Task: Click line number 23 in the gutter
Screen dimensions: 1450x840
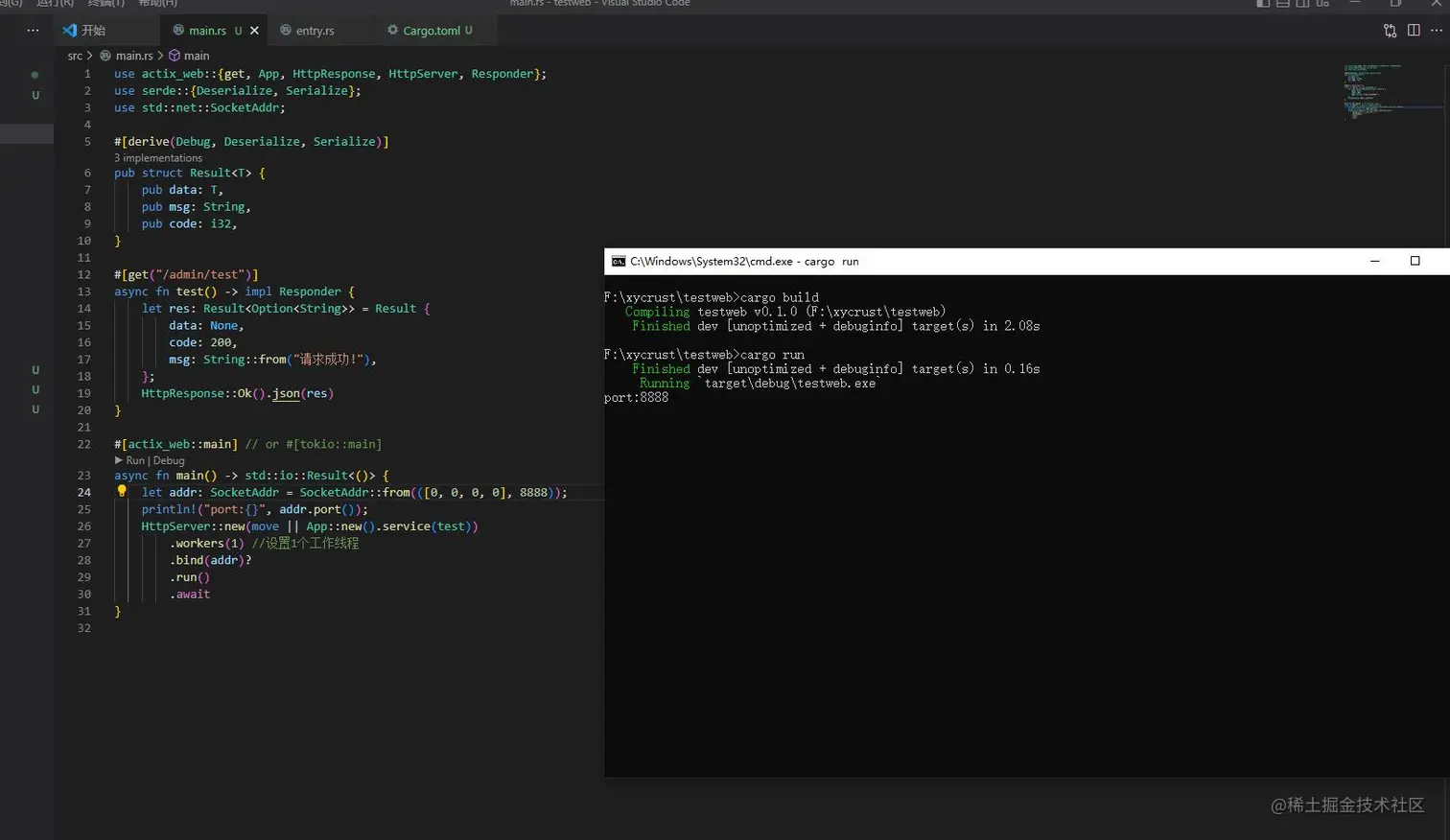Action: point(84,476)
